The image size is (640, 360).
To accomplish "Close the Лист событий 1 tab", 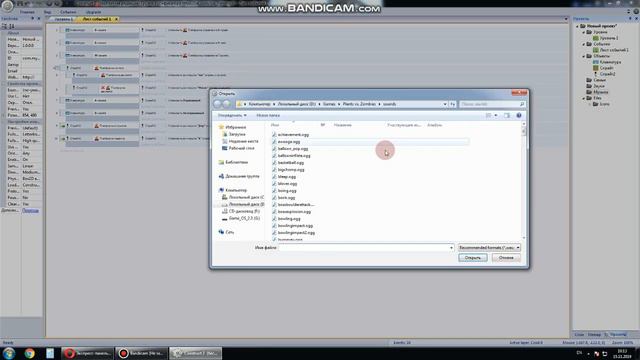I will click(116, 19).
